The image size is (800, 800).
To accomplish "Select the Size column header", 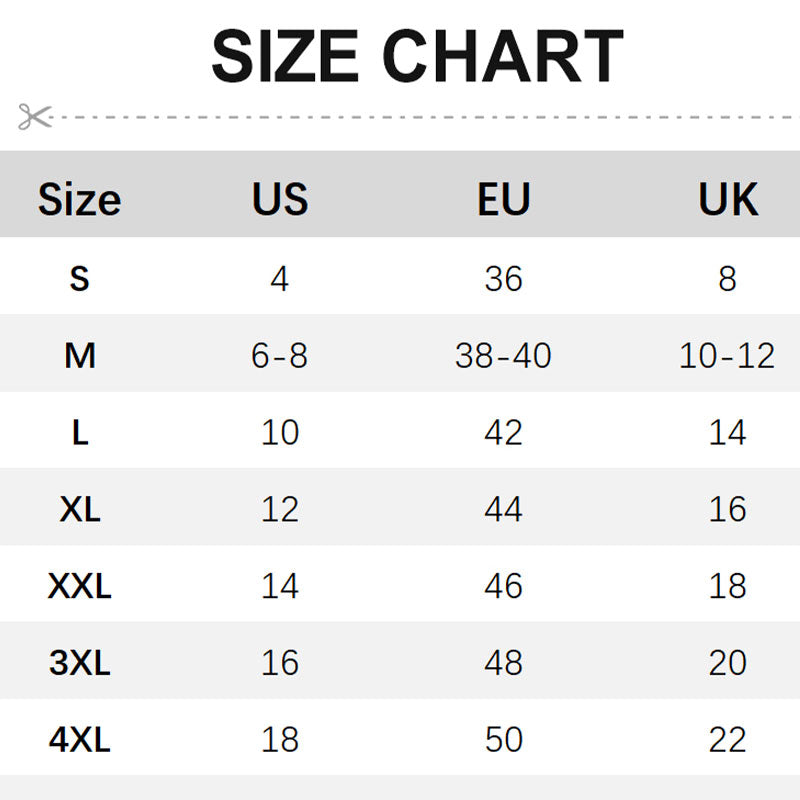I will 80,199.
